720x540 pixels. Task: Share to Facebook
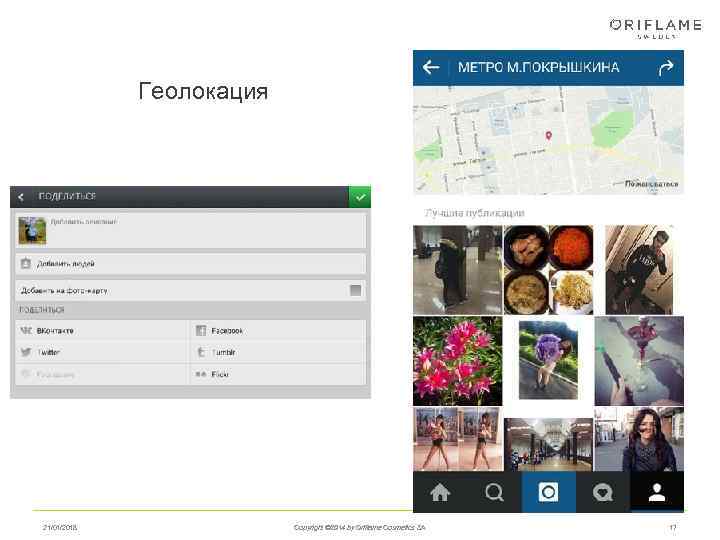278,331
